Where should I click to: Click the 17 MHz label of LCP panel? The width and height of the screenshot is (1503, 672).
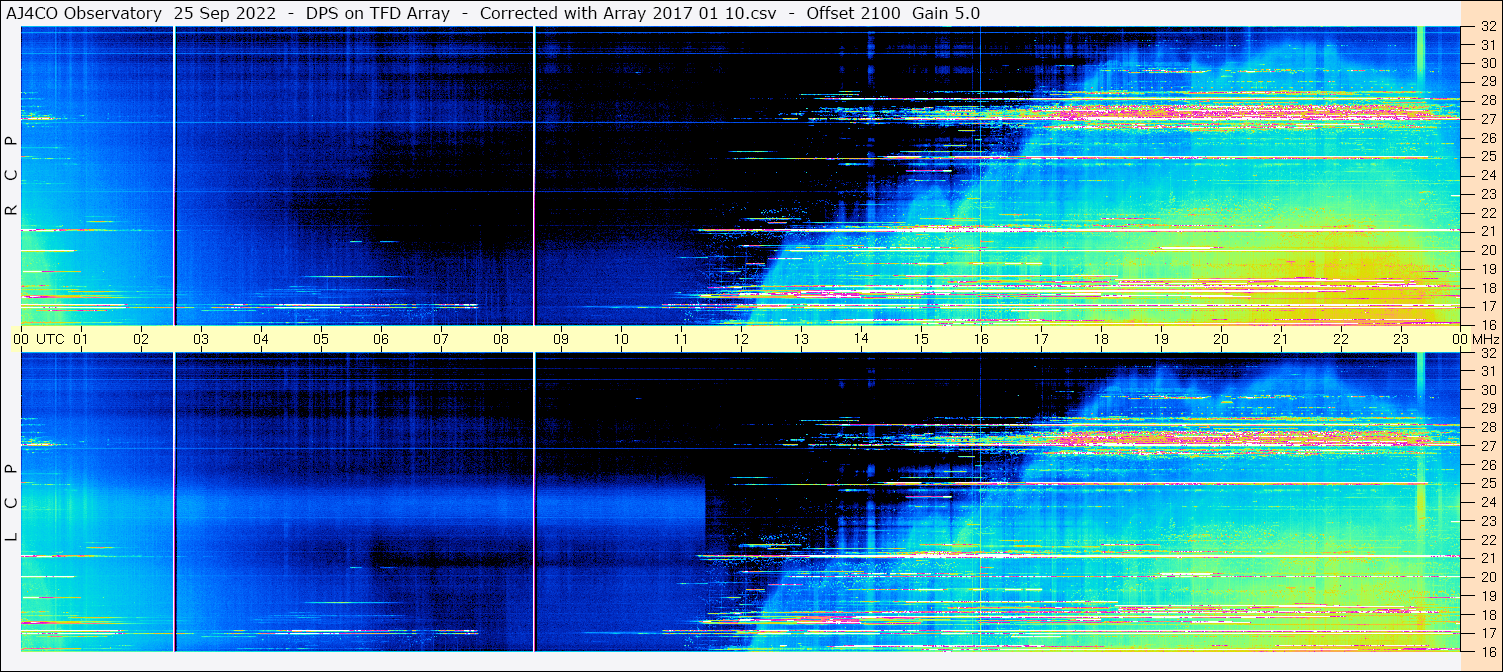pyautogui.click(x=1487, y=633)
